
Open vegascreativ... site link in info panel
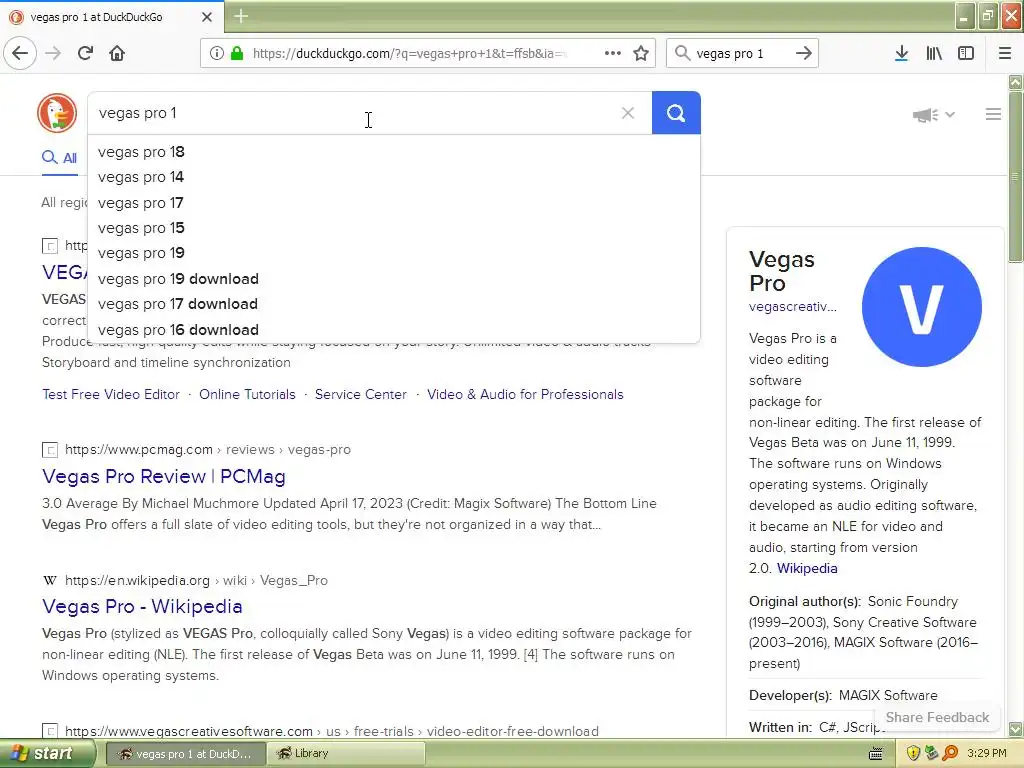[x=793, y=306]
